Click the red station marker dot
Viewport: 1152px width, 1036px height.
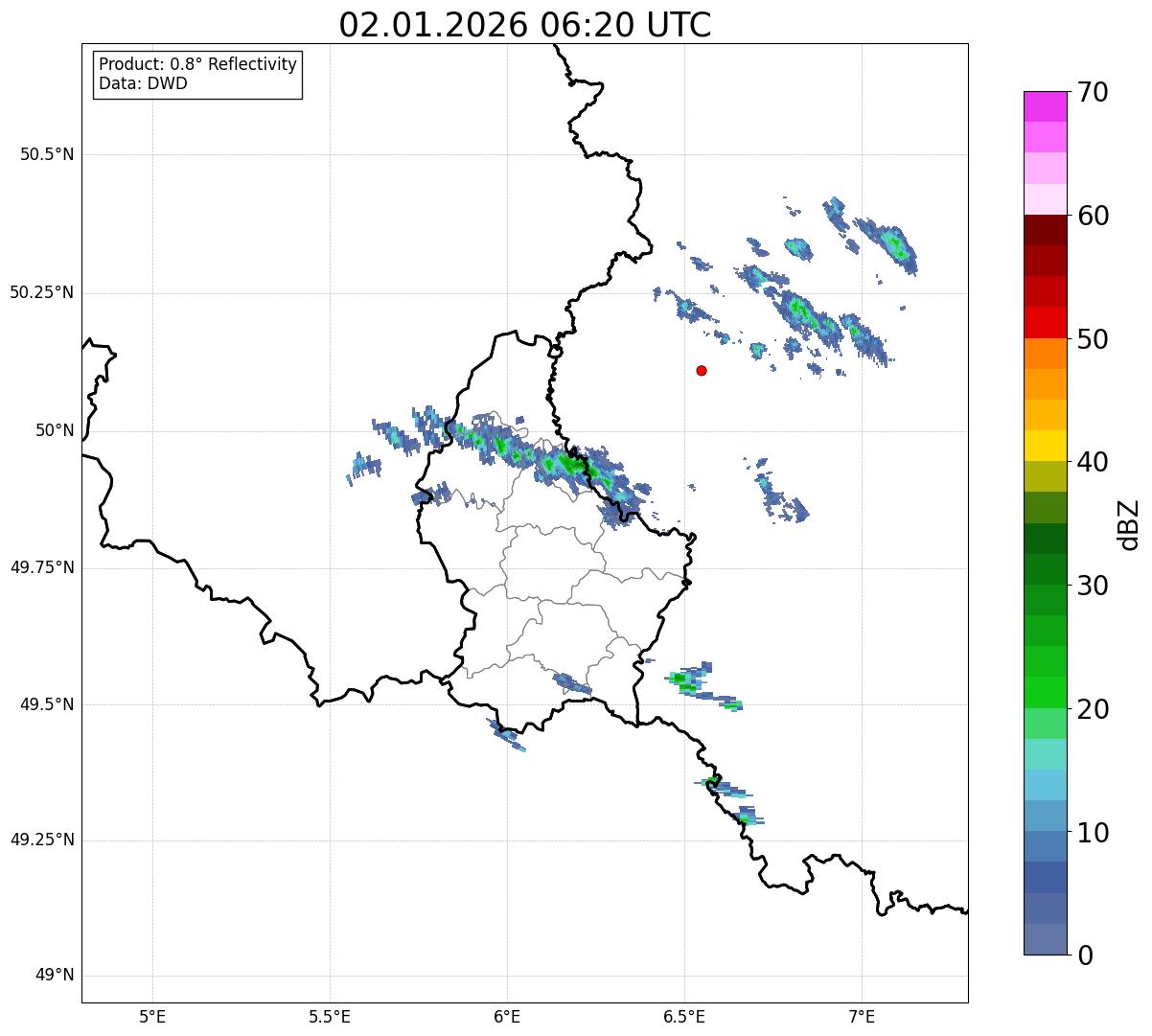702,370
